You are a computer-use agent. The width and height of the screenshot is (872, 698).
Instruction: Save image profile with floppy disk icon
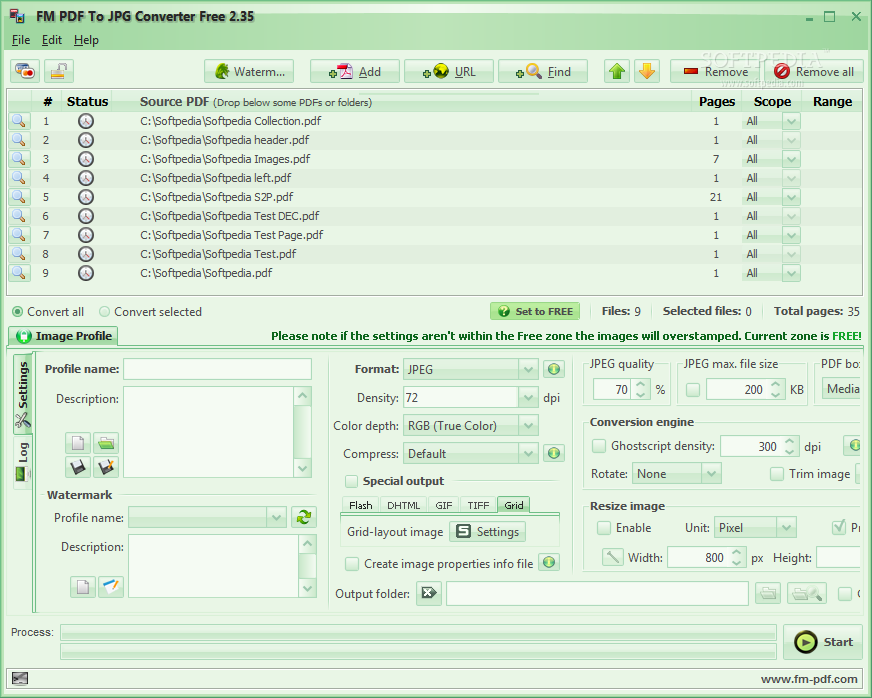pyautogui.click(x=78, y=467)
